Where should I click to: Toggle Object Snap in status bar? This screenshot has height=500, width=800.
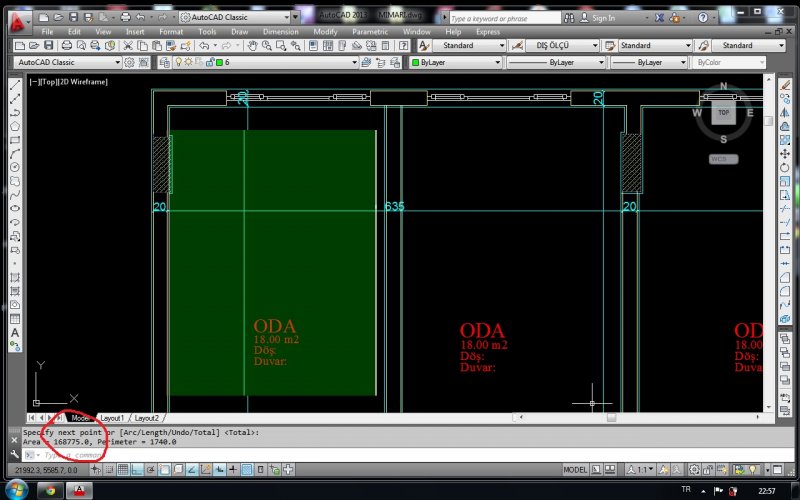(164, 469)
